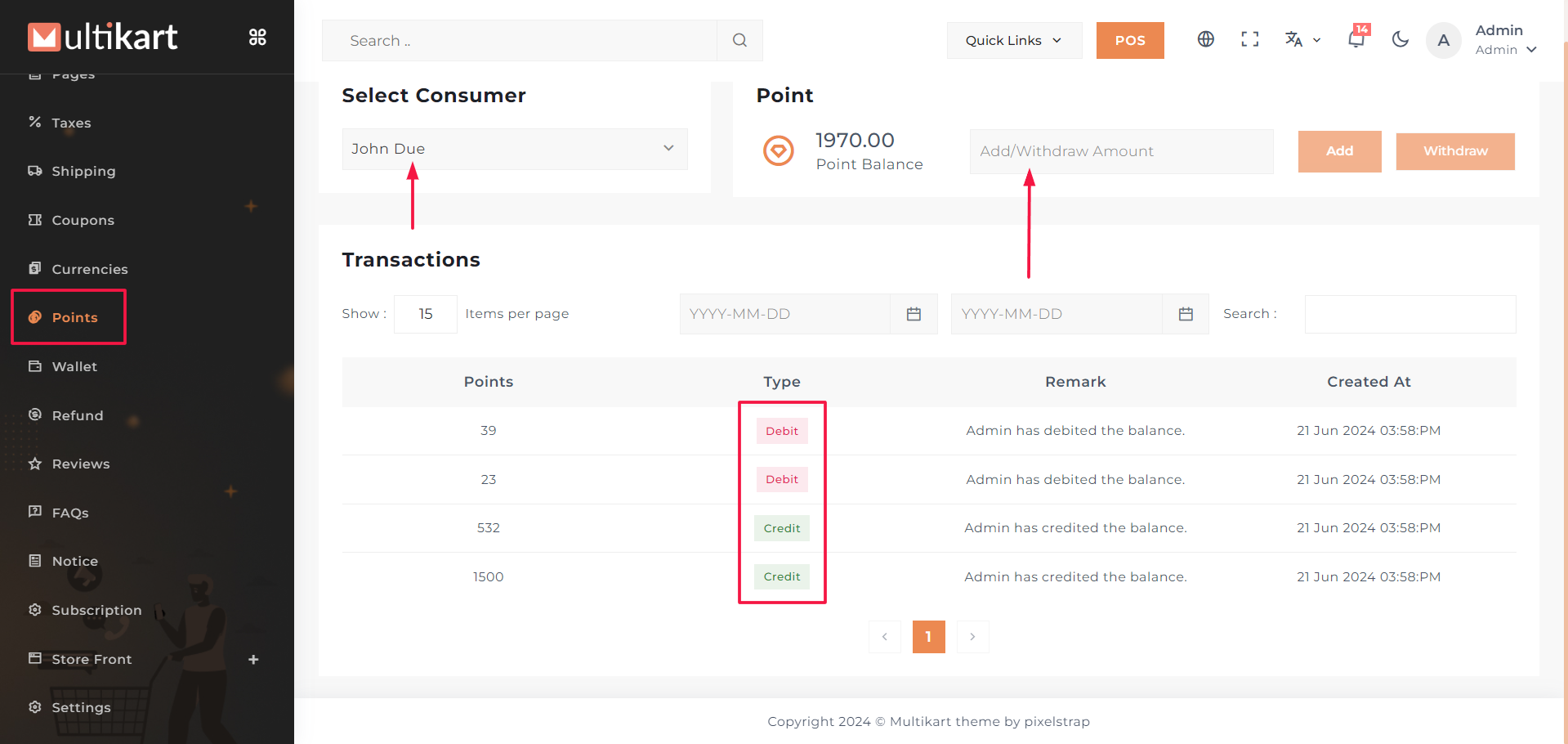
Task: Click the search magnifier icon
Action: (x=739, y=40)
